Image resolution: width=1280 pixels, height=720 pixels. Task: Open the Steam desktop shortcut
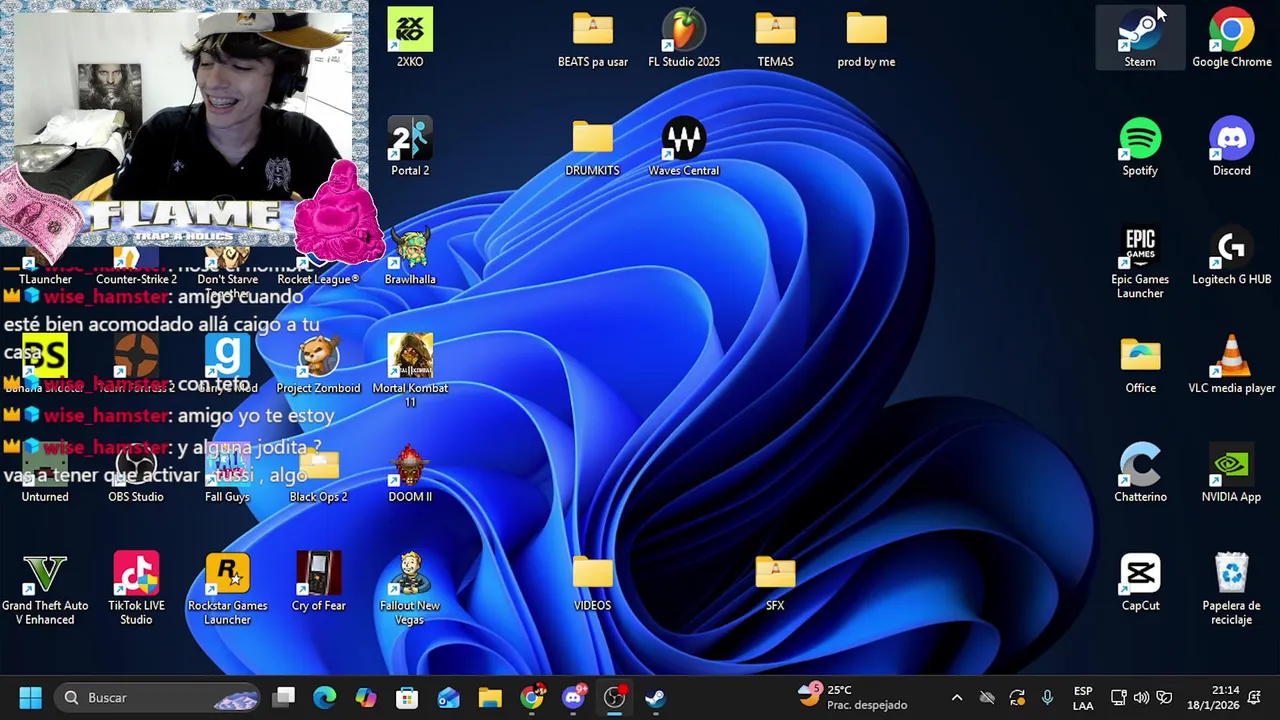click(x=1140, y=38)
